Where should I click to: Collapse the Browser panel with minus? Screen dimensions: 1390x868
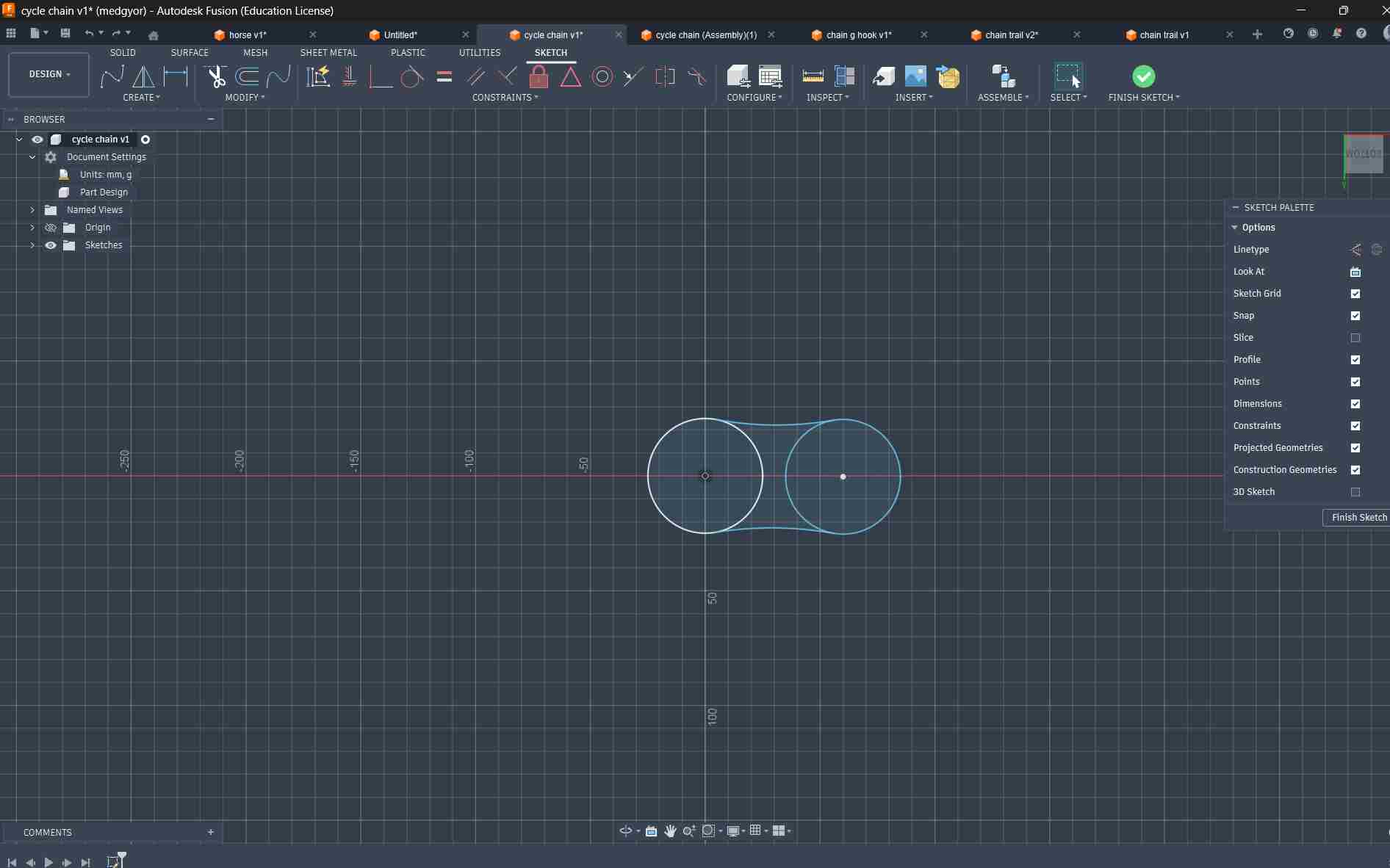[211, 119]
